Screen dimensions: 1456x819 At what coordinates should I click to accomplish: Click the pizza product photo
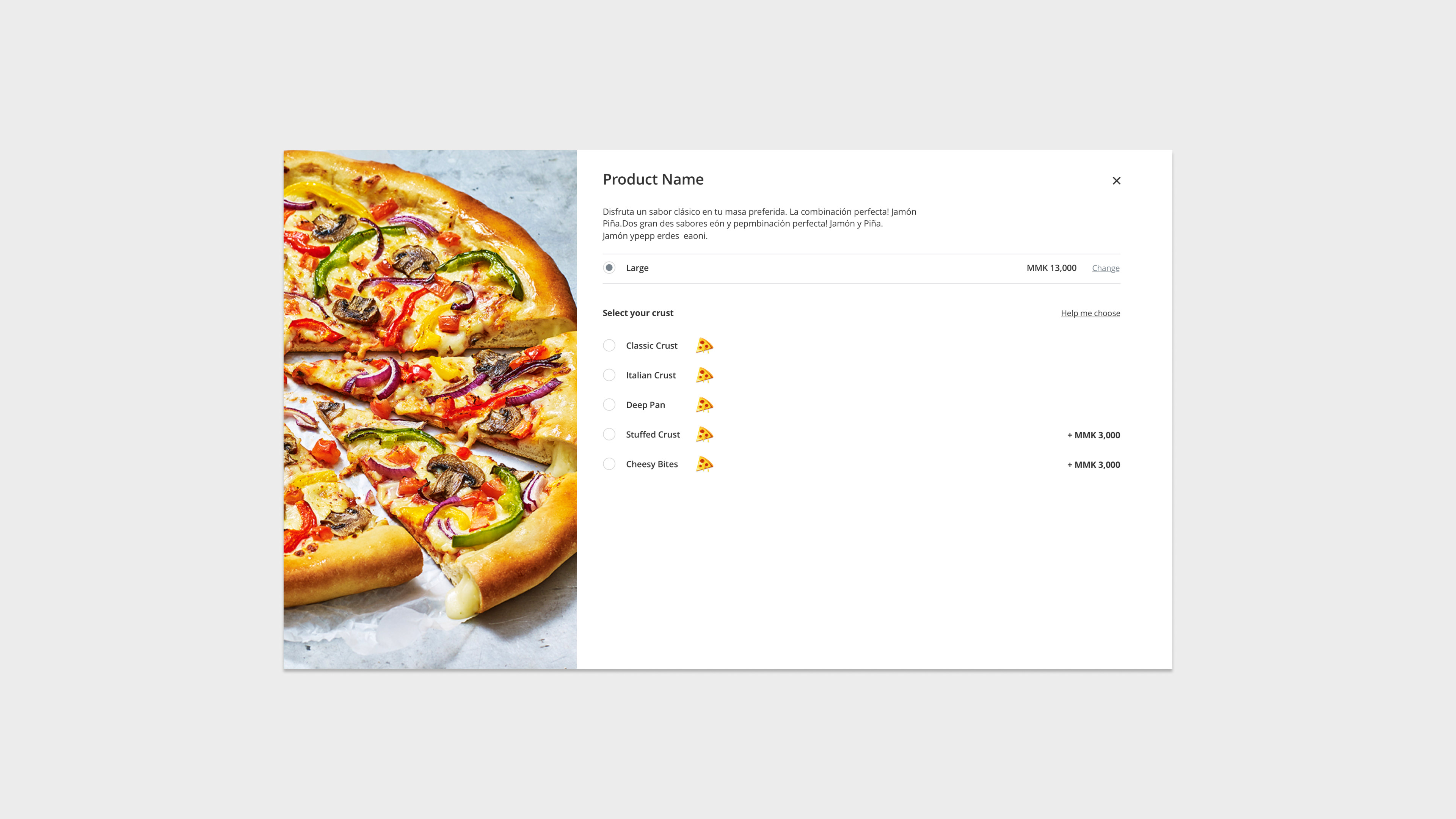430,409
